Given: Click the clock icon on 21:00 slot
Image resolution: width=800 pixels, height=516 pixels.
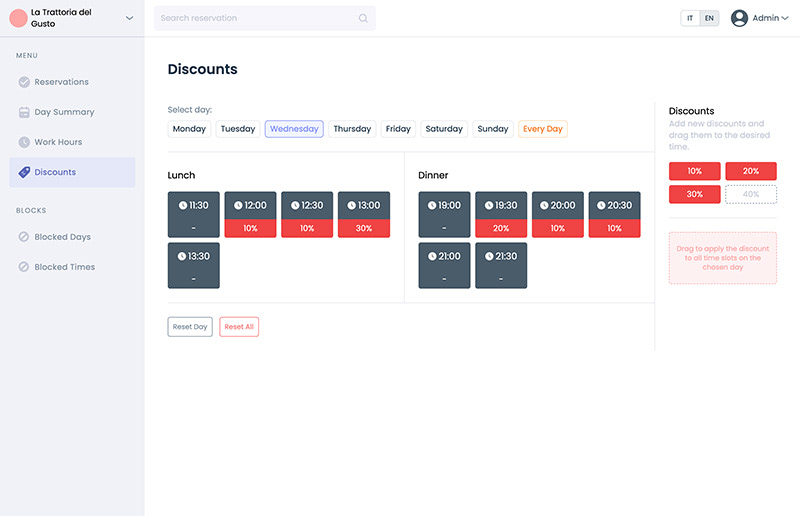Looking at the screenshot, I should pos(432,256).
